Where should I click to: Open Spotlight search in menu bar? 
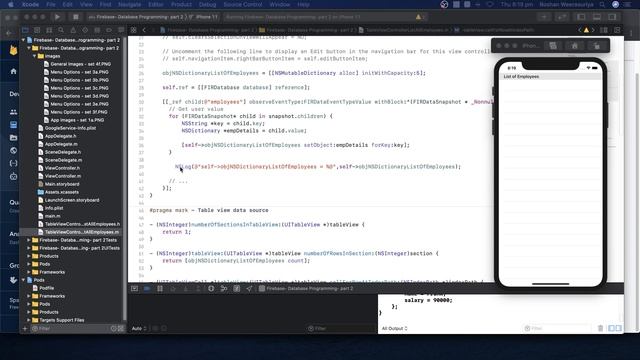pyautogui.click(x=602, y=4)
